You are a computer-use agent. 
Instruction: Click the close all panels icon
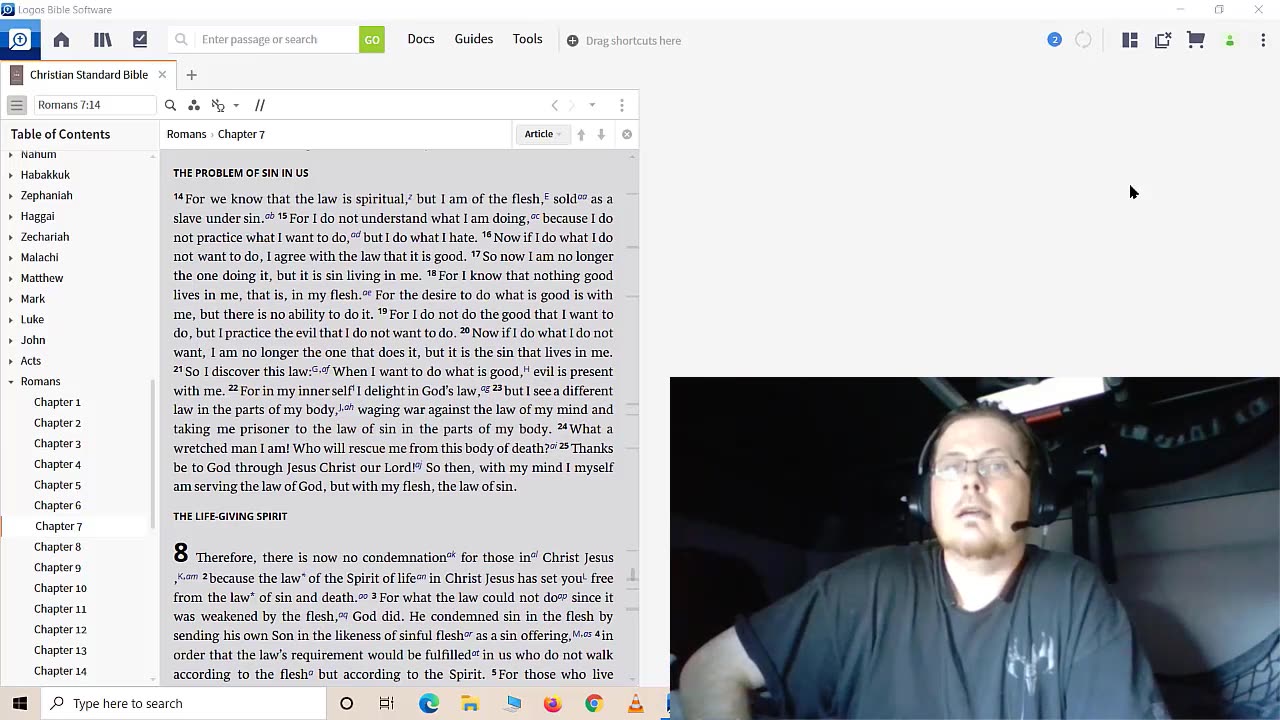point(1162,40)
